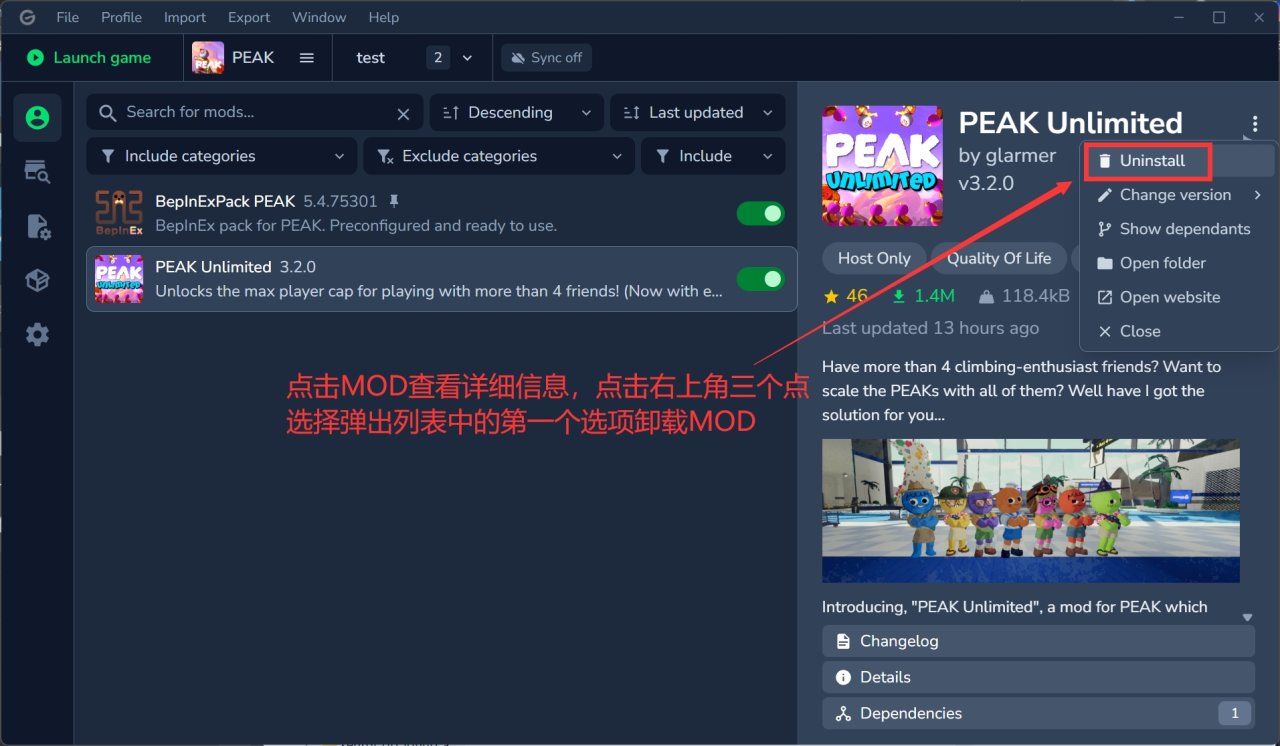This screenshot has height=746, width=1280.
Task: Open the Profile menu
Action: (x=121, y=17)
